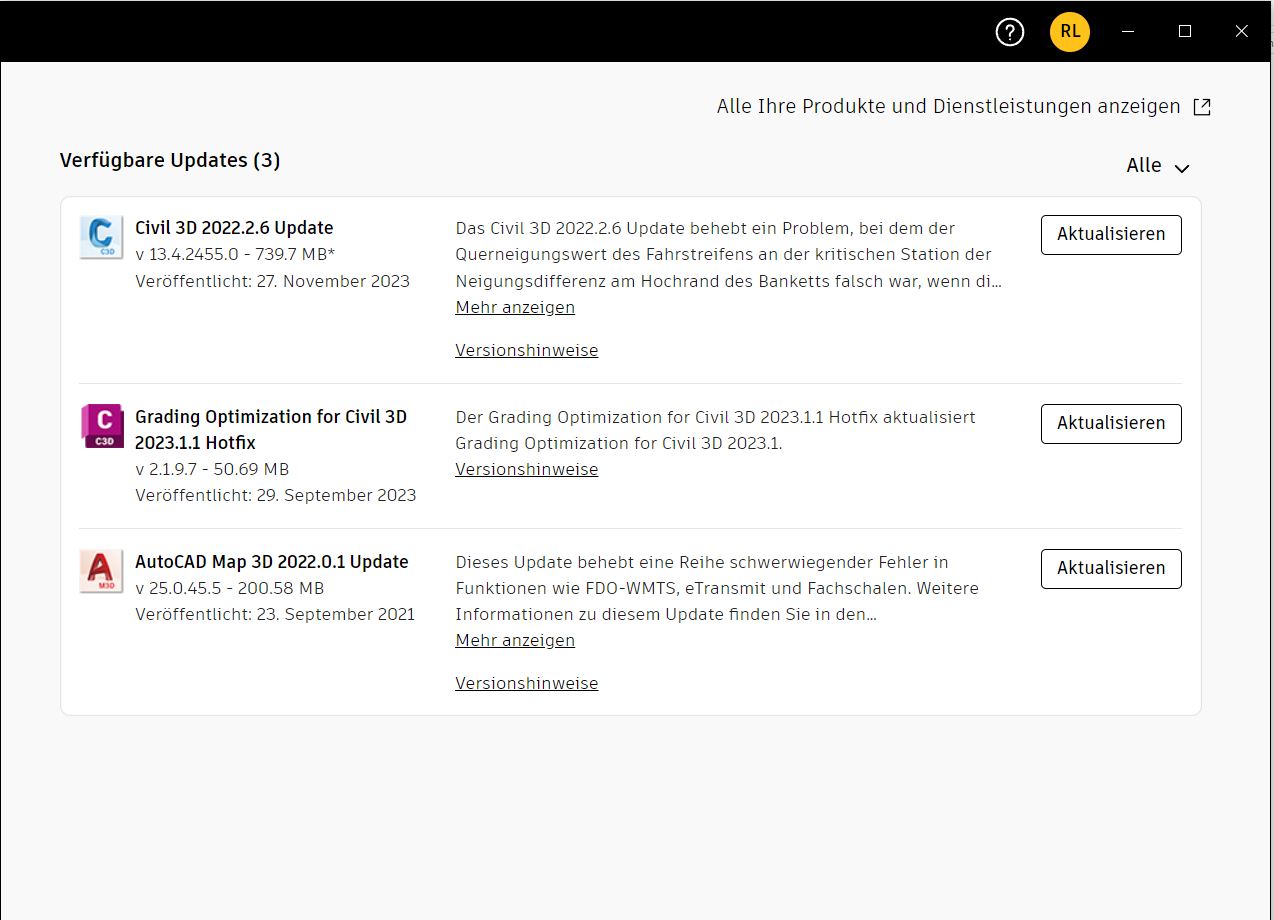Open the Alle filter dropdown
Viewport: 1274px width, 920px height.
point(1158,166)
